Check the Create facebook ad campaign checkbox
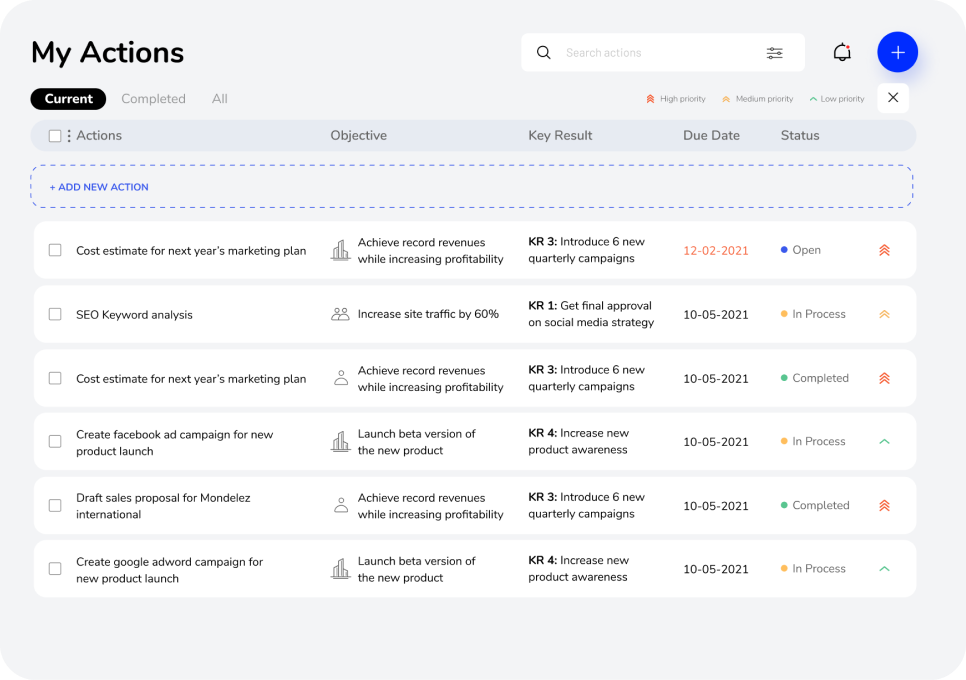Image resolution: width=966 pixels, height=680 pixels. click(55, 441)
